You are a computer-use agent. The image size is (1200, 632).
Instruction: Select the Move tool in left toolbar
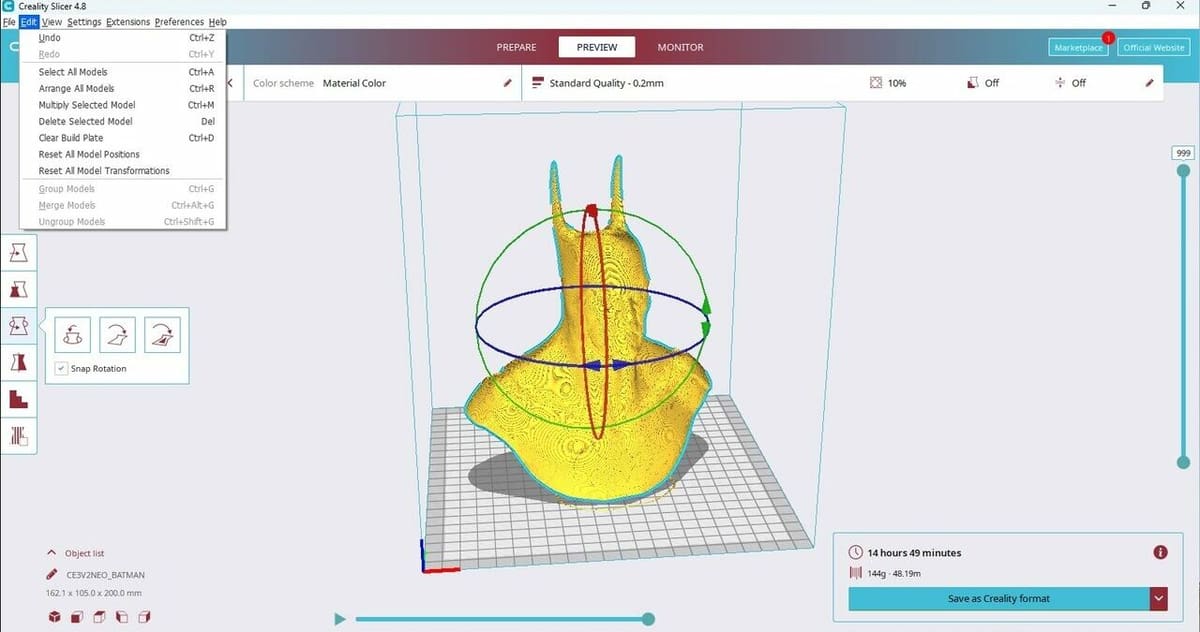[x=19, y=254]
